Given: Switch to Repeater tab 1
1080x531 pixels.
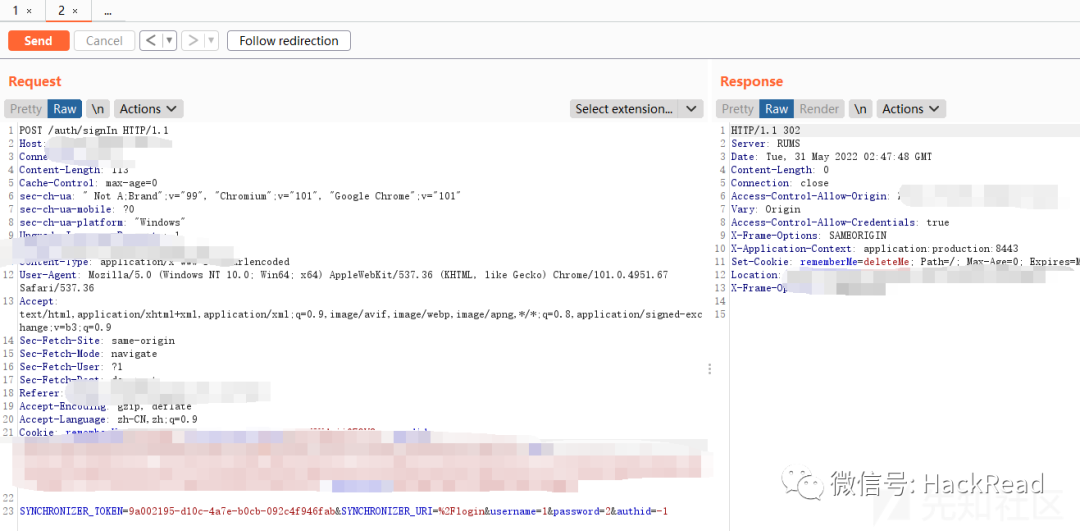Looking at the screenshot, I should click(17, 10).
